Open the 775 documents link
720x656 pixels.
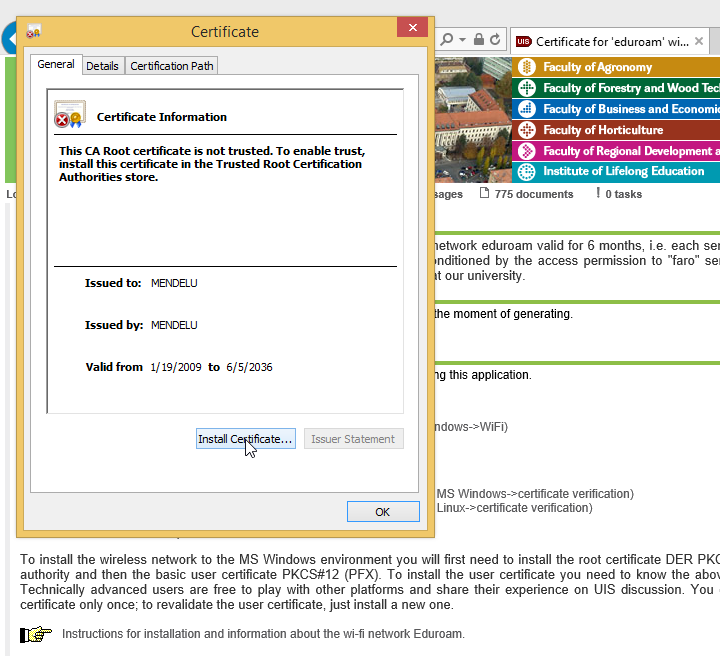pyautogui.click(x=534, y=194)
